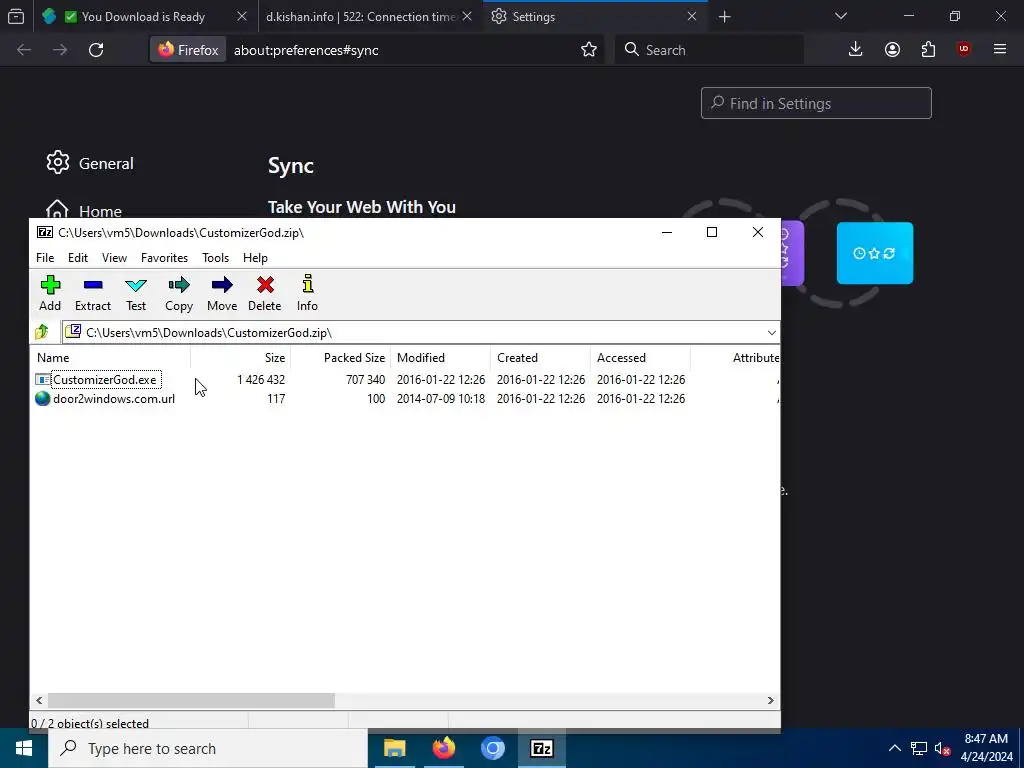Sort by the Size column header
1024x768 pixels.
(240, 358)
